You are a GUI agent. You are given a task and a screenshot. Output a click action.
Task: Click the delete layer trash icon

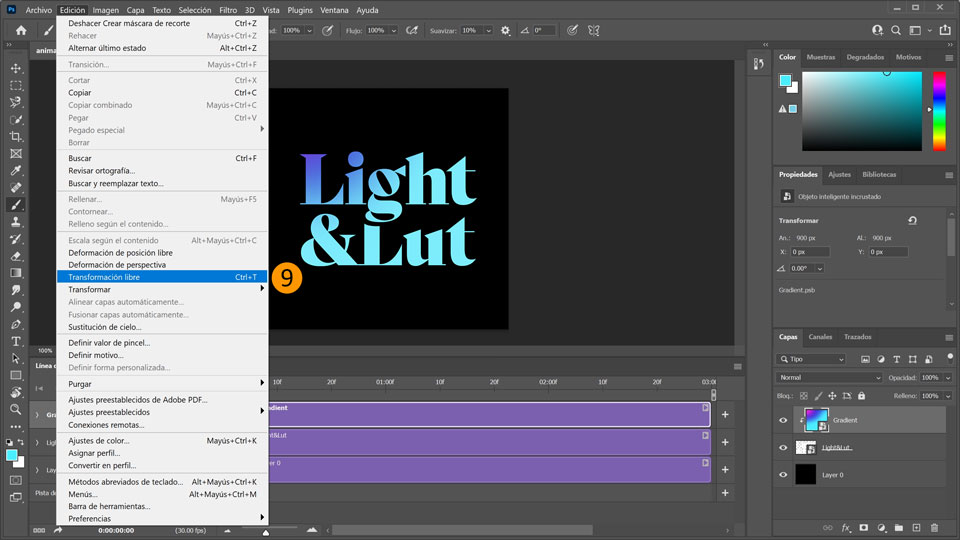934,527
